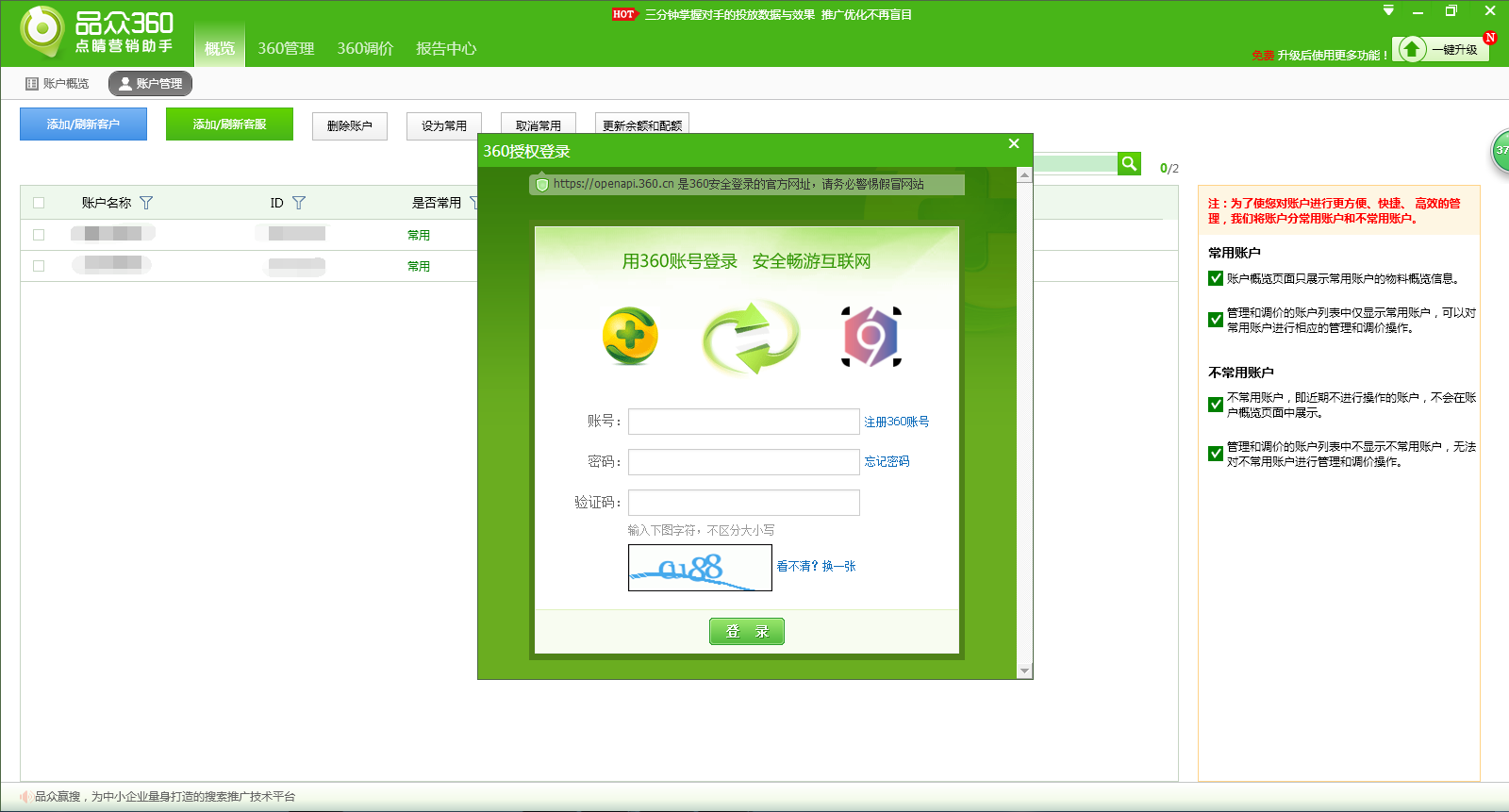Click the security shield icon beside URL

click(542, 185)
